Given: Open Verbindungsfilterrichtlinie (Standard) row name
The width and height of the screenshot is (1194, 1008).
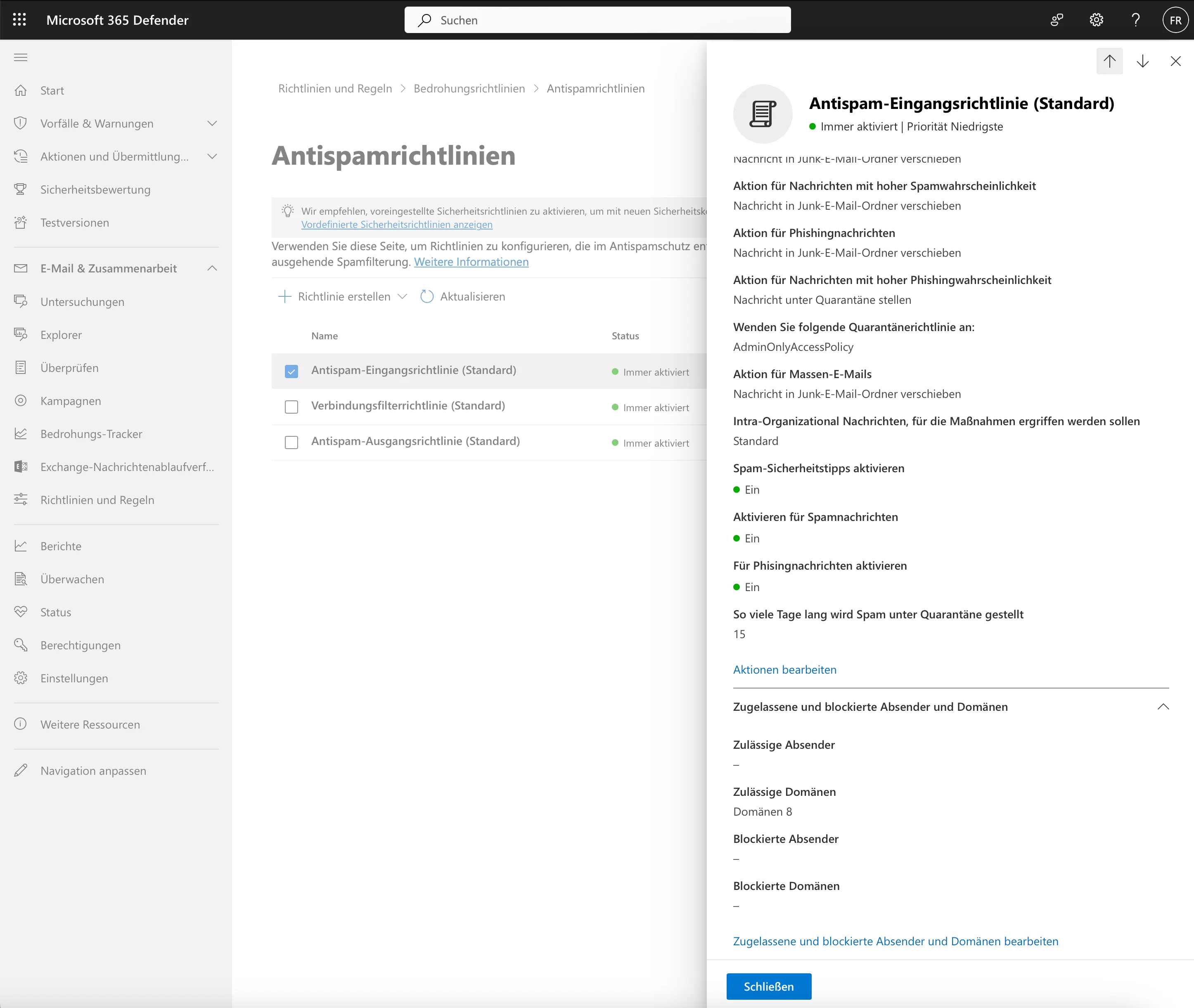Looking at the screenshot, I should point(408,406).
